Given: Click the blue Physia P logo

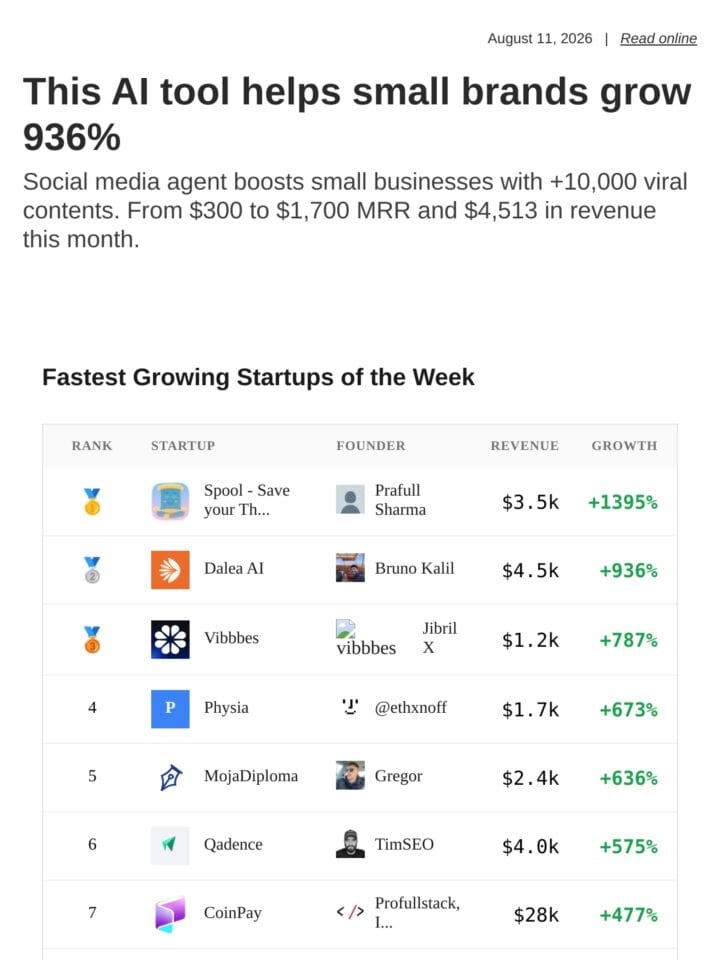Looking at the screenshot, I should 170,709.
